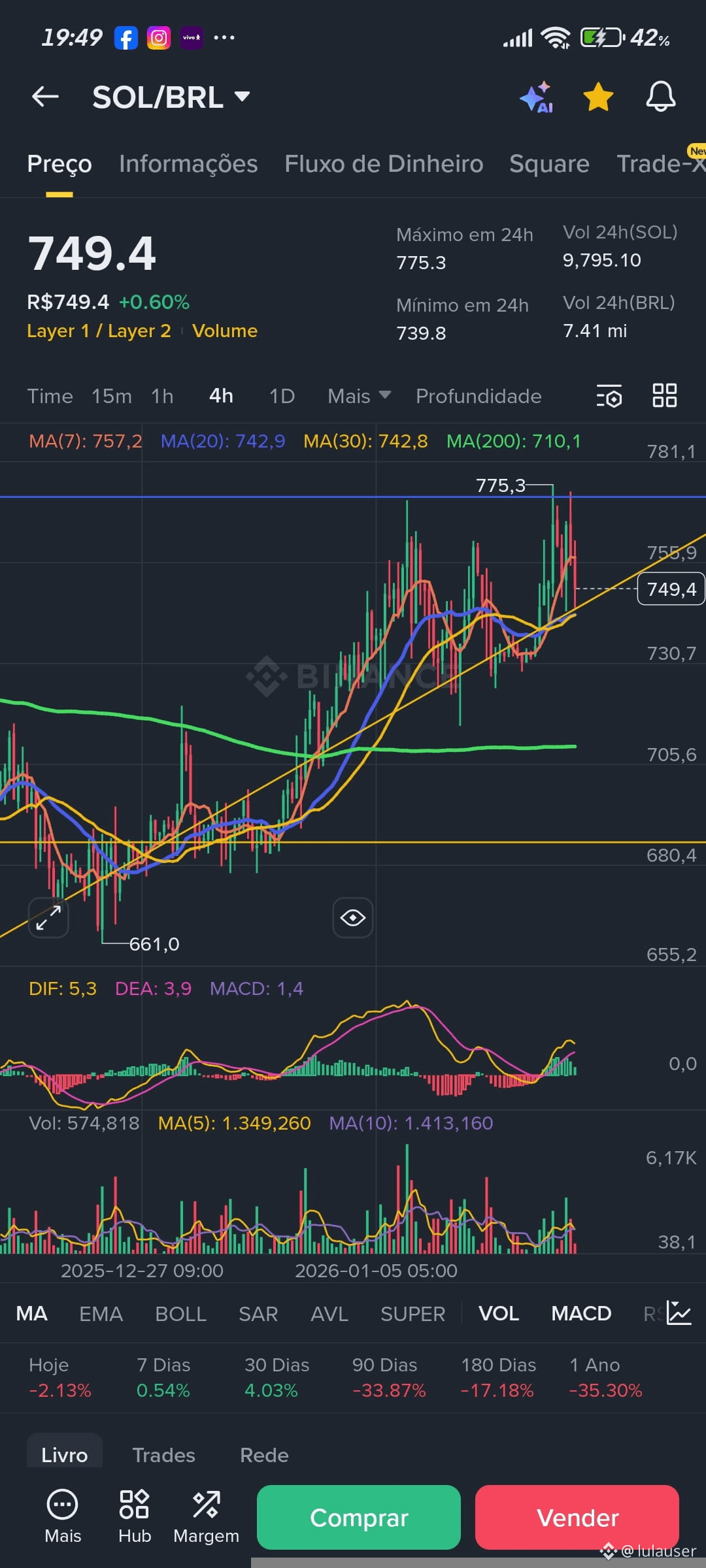Image resolution: width=706 pixels, height=1568 pixels.
Task: Open Facebook notification in status bar
Action: click(x=126, y=38)
